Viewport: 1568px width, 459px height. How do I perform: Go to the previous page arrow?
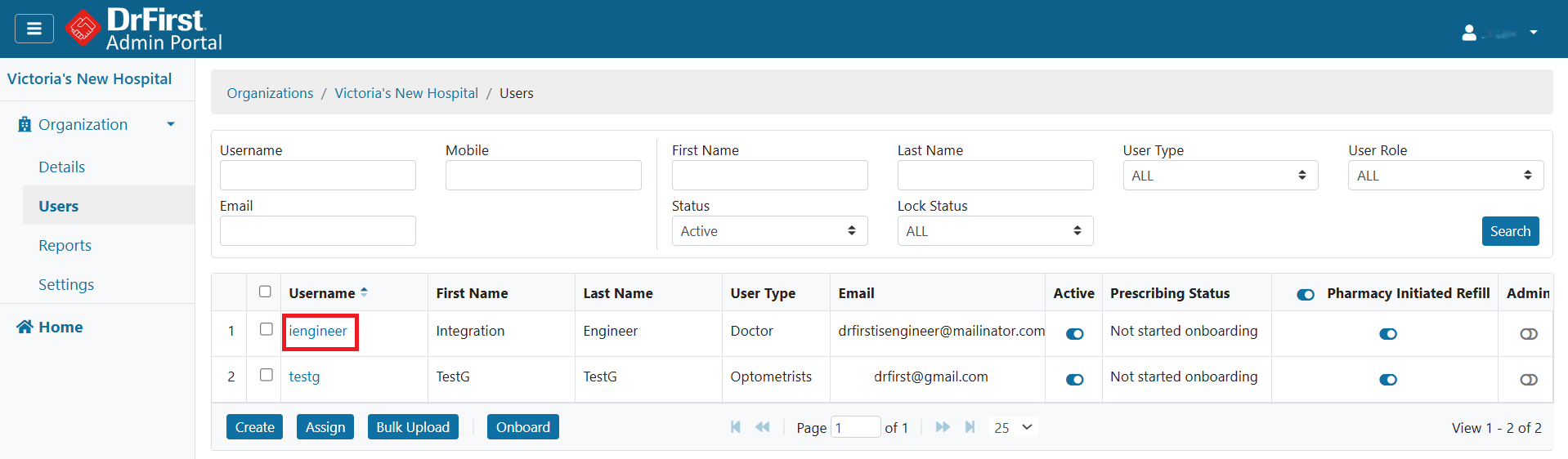click(763, 427)
